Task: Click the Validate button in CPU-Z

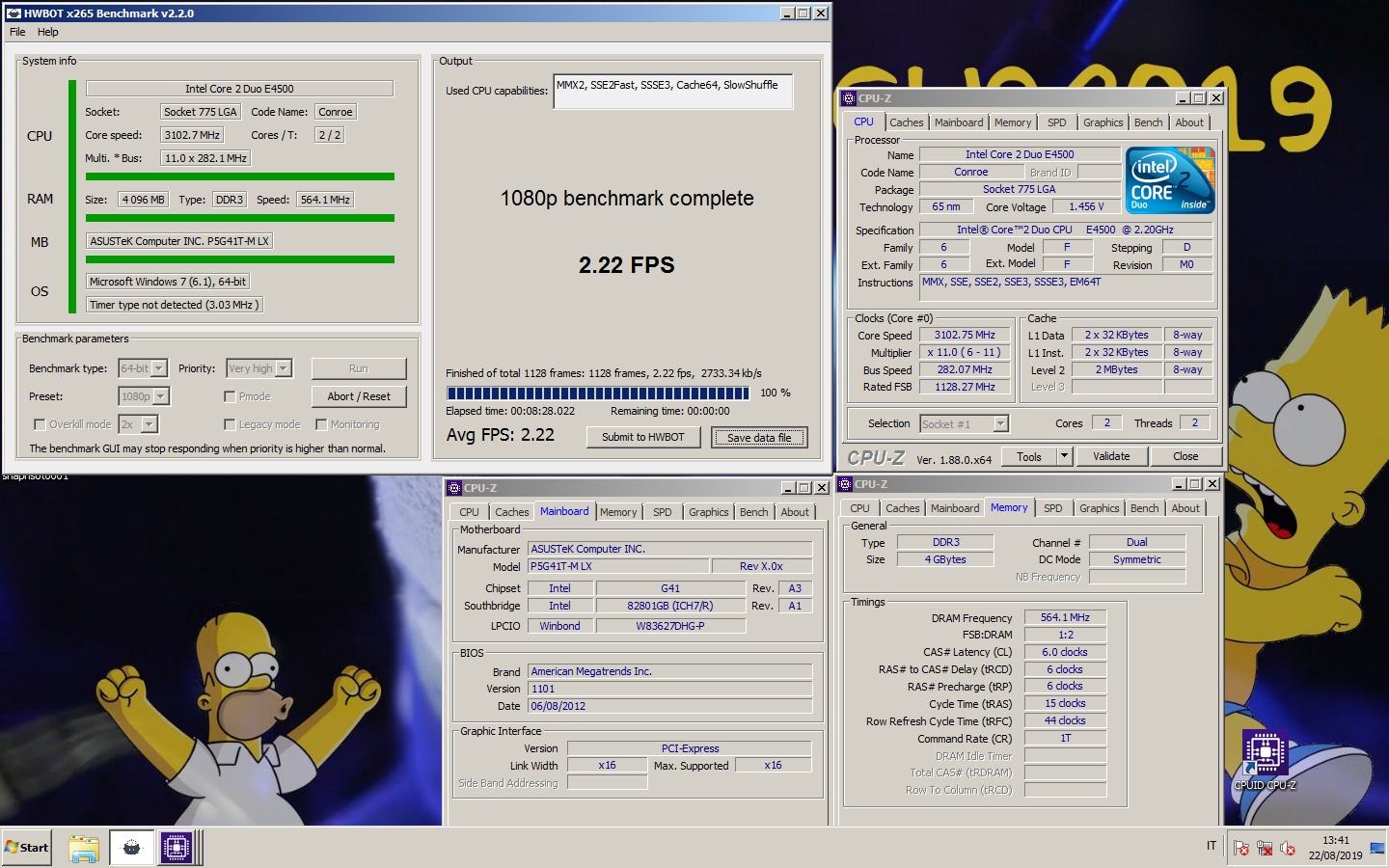Action: coord(1111,456)
